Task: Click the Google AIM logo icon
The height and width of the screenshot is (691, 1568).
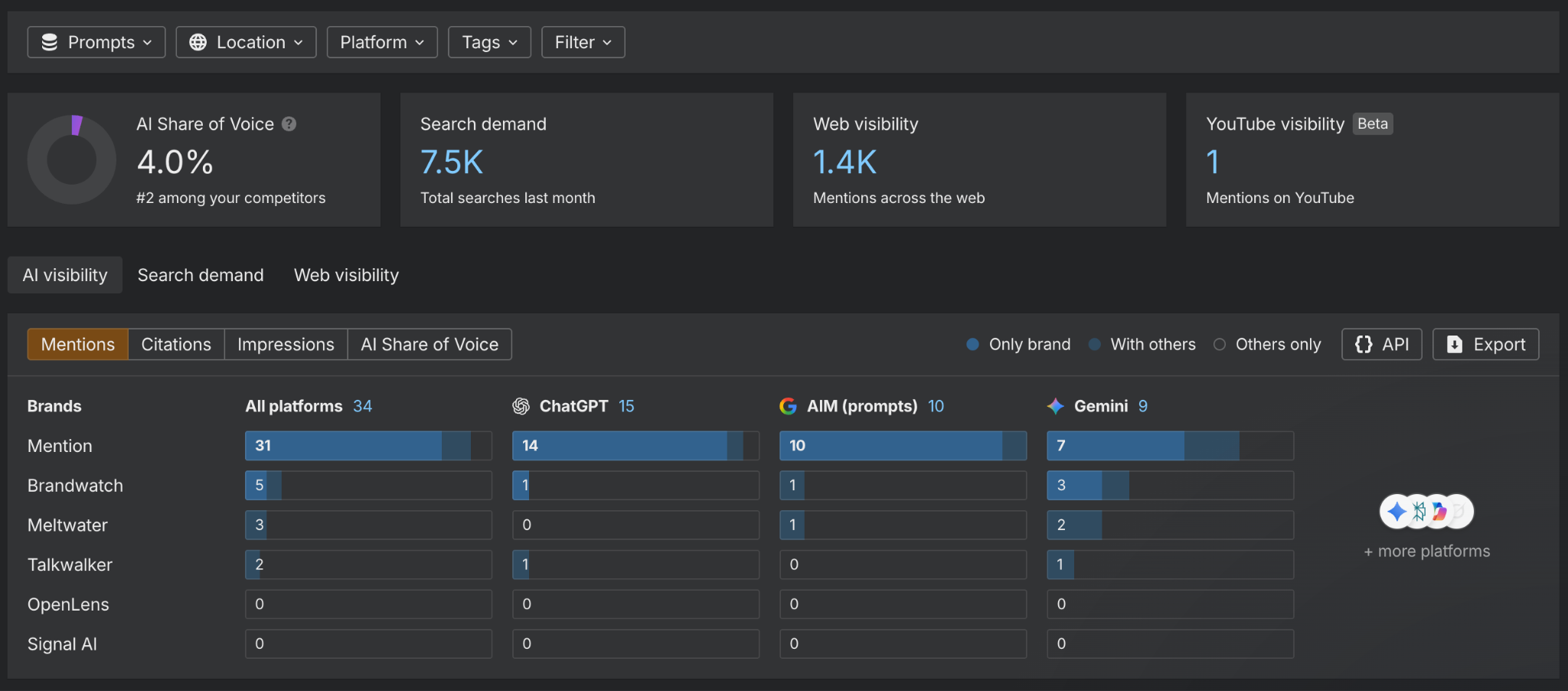Action: coord(788,406)
